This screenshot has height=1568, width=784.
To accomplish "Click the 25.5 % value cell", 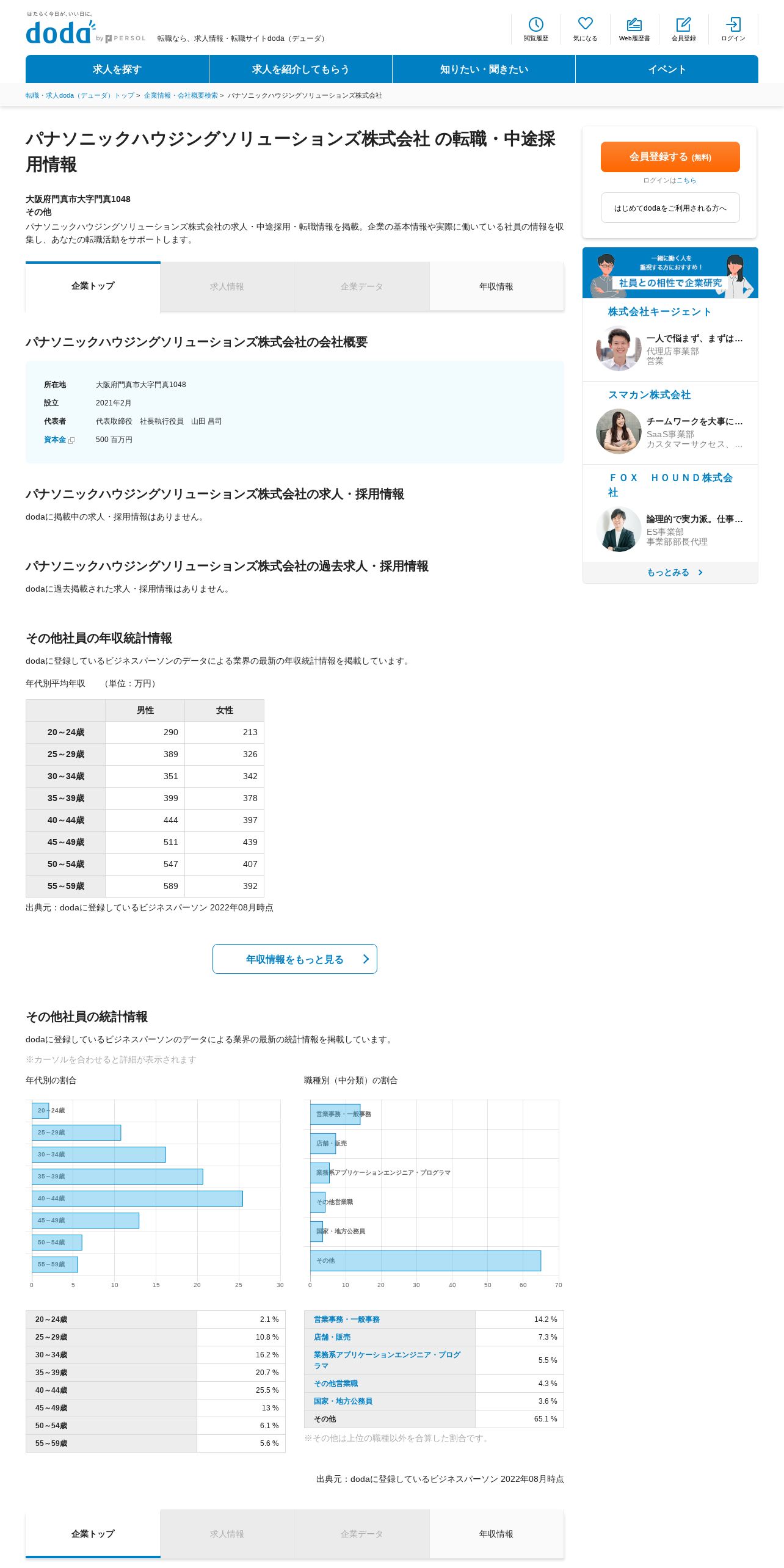I will (x=241, y=1390).
